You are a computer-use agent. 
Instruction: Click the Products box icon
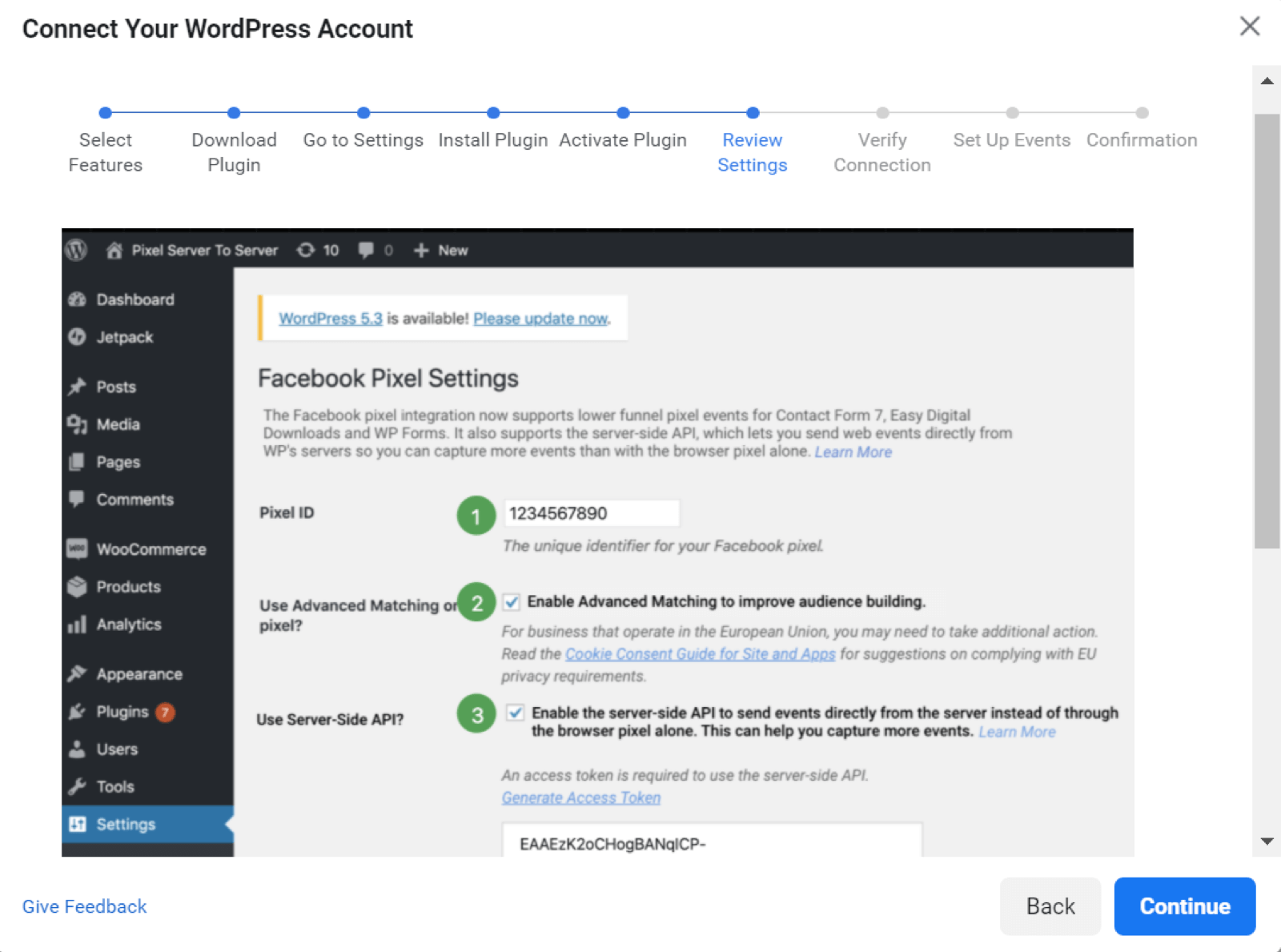pyautogui.click(x=77, y=587)
